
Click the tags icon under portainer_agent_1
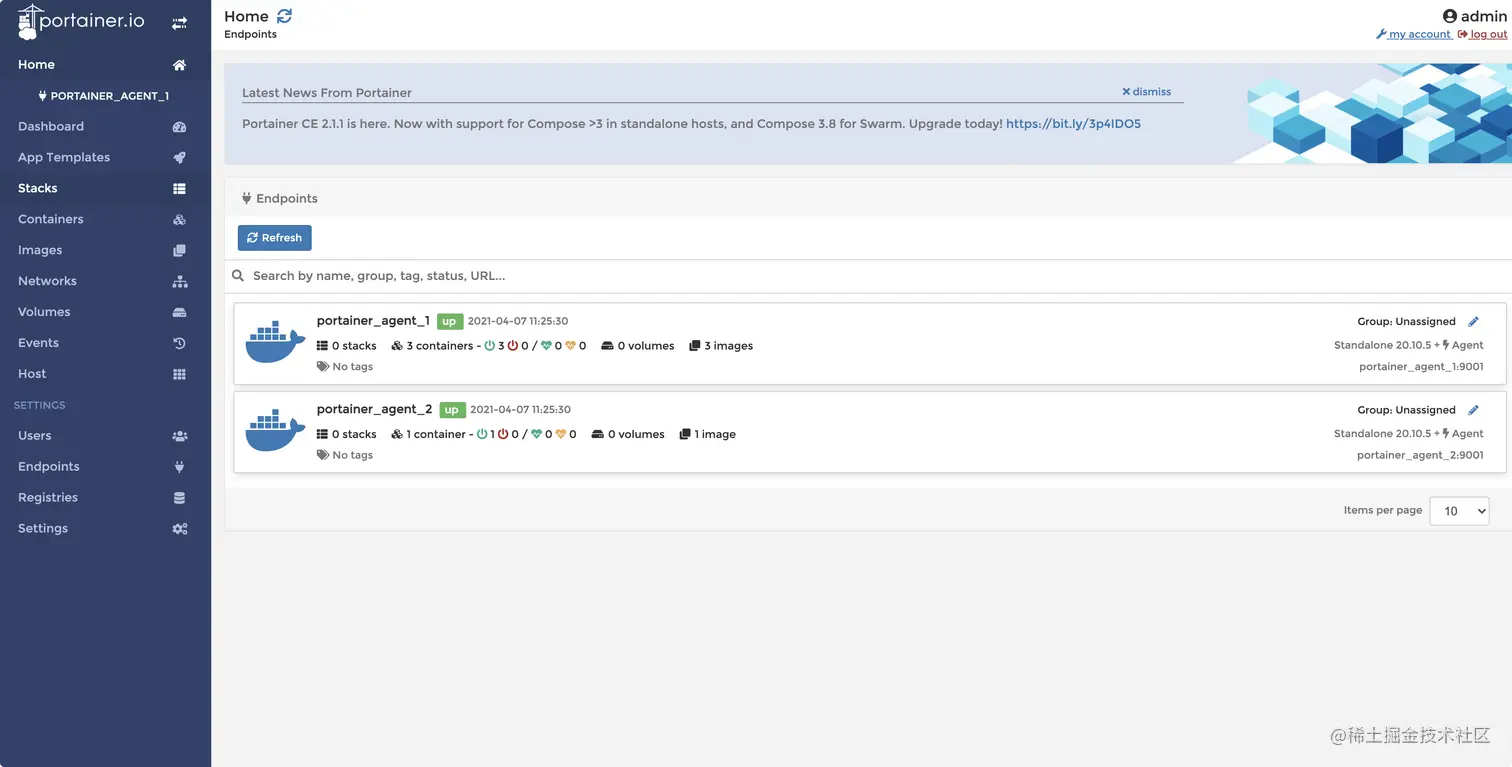322,367
